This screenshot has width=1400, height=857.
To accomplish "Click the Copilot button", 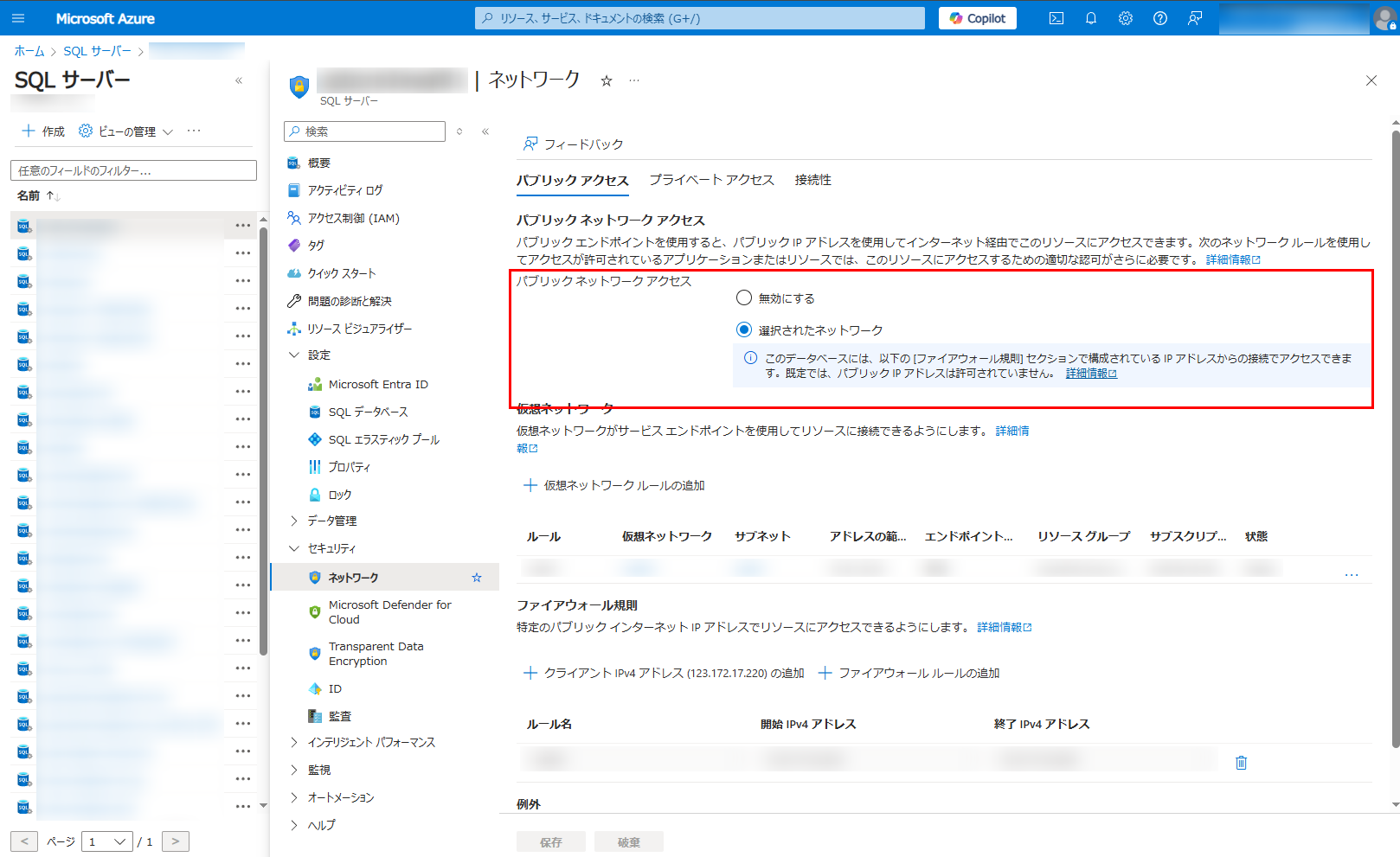I will coord(978,18).
